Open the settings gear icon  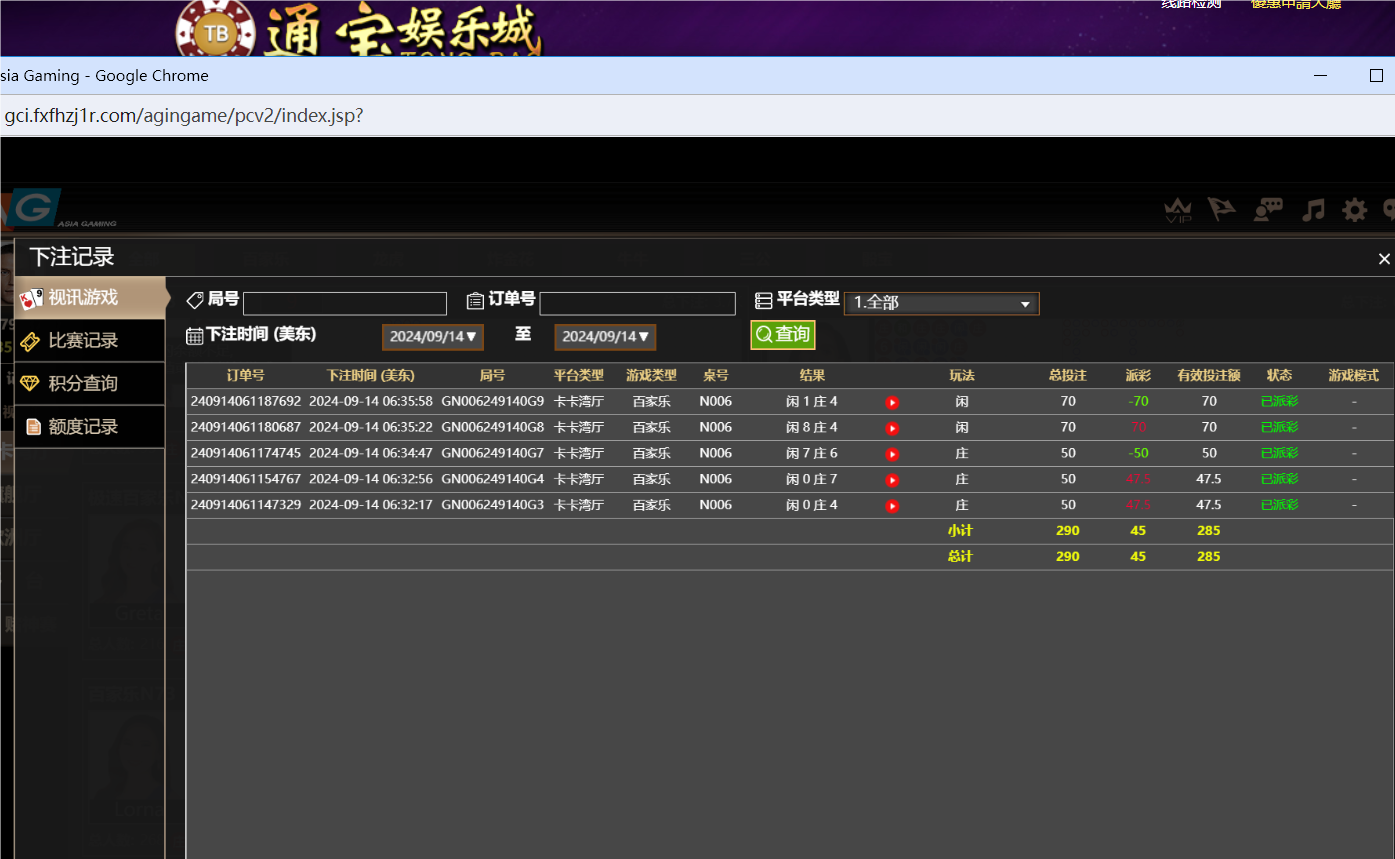(1354, 210)
